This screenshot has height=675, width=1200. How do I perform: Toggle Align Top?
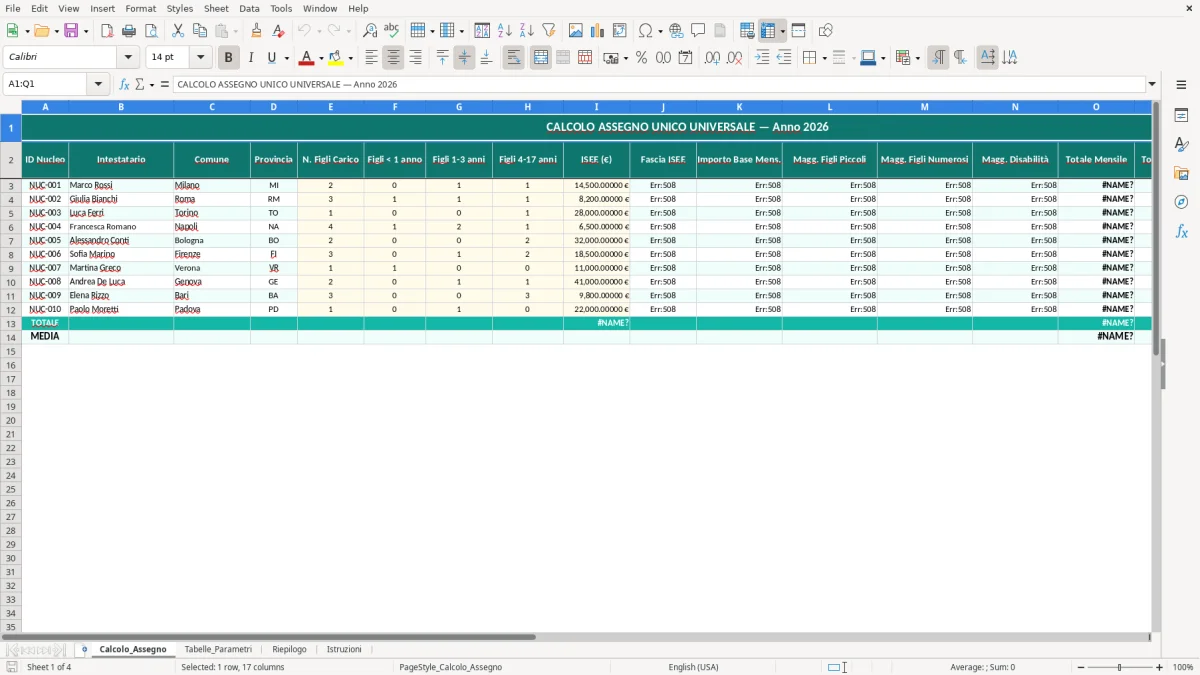442,58
